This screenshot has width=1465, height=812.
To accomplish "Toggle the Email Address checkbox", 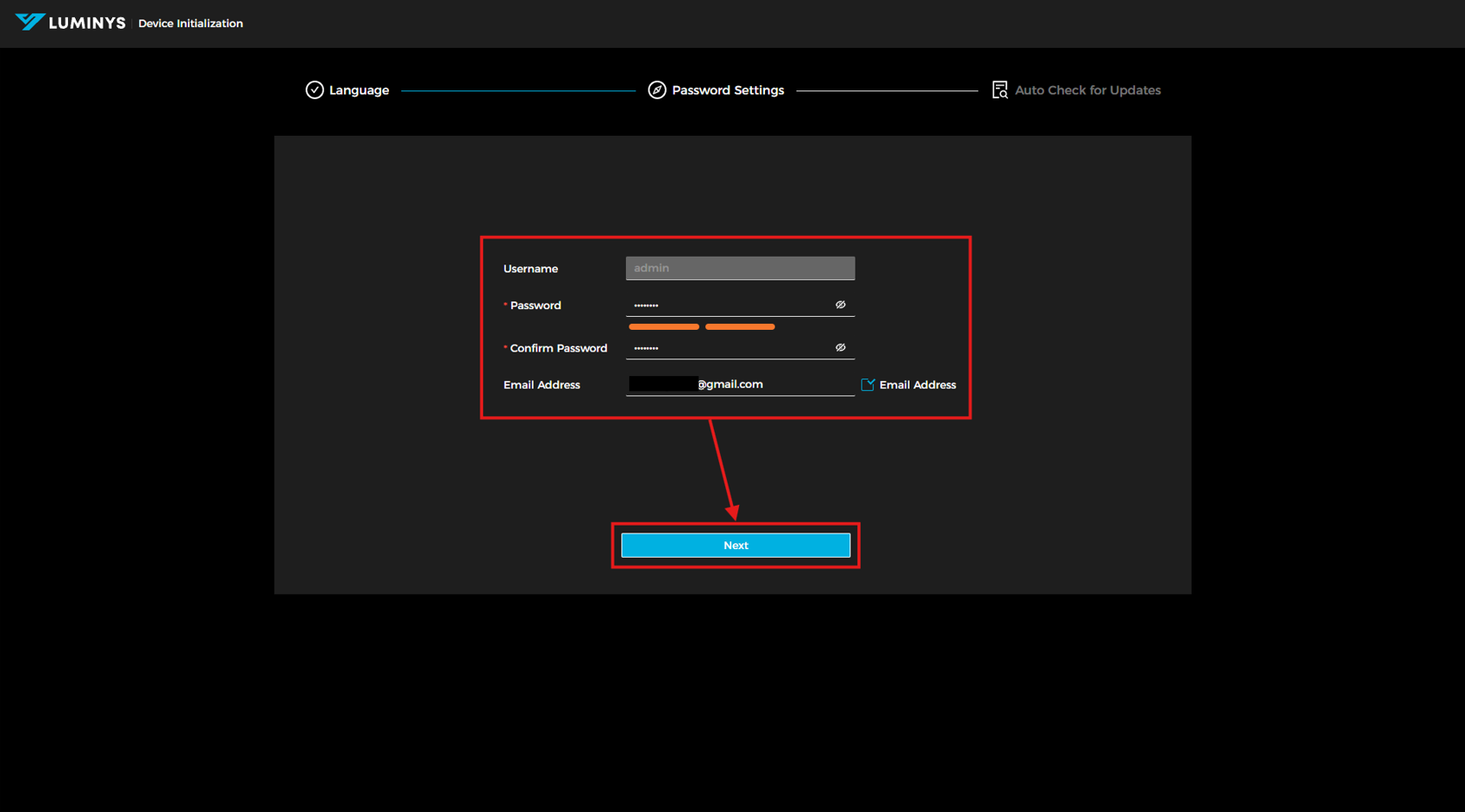I will point(868,385).
